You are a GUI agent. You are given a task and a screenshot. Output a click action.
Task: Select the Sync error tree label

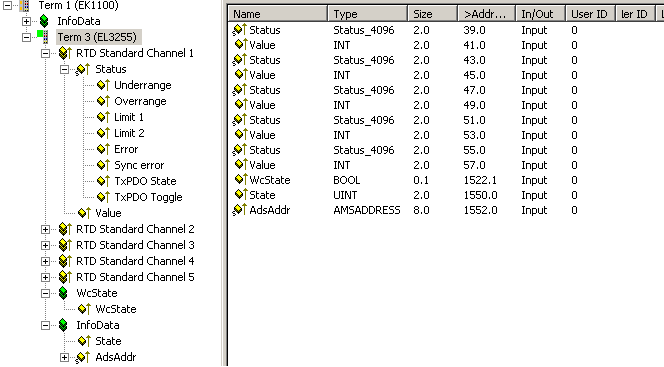[139, 165]
